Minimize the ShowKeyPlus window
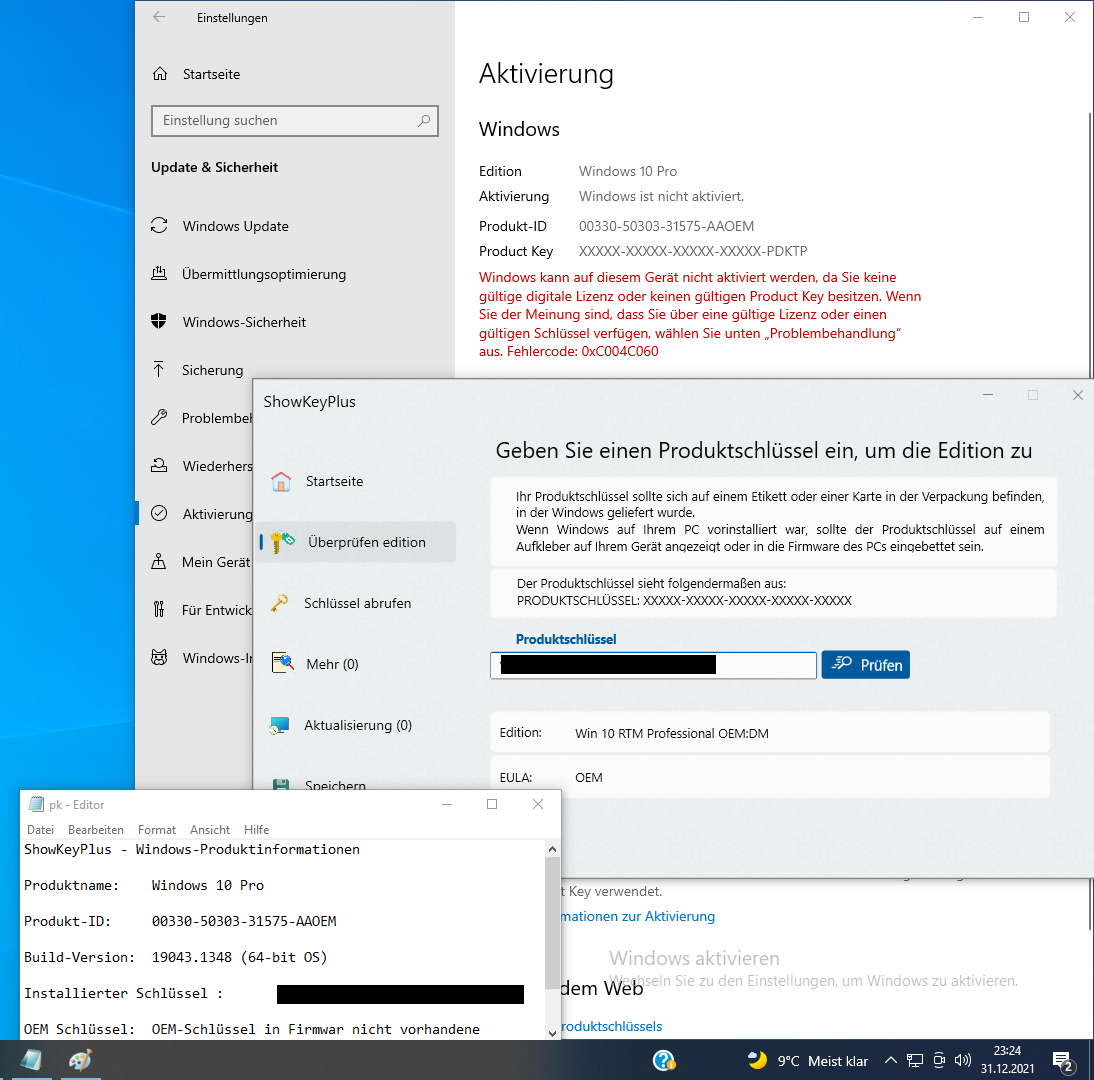Viewport: 1094px width, 1080px height. click(988, 395)
